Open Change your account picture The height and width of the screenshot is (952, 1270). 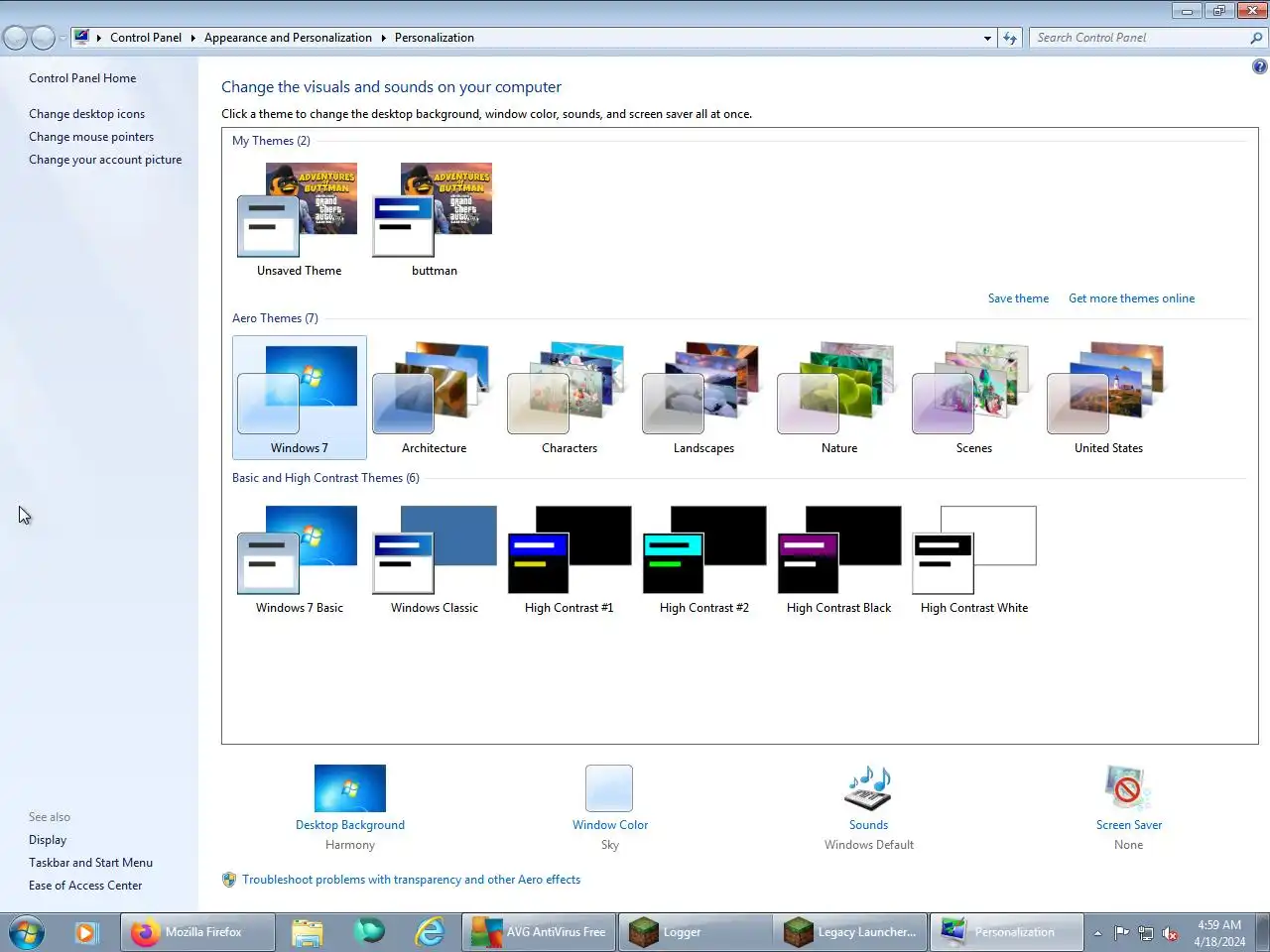105,160
